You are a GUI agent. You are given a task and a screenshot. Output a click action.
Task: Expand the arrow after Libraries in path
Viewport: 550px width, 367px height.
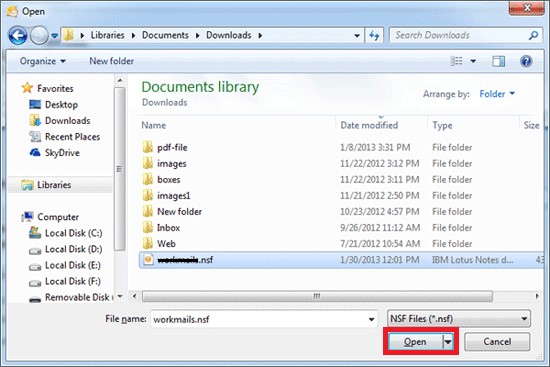(133, 35)
